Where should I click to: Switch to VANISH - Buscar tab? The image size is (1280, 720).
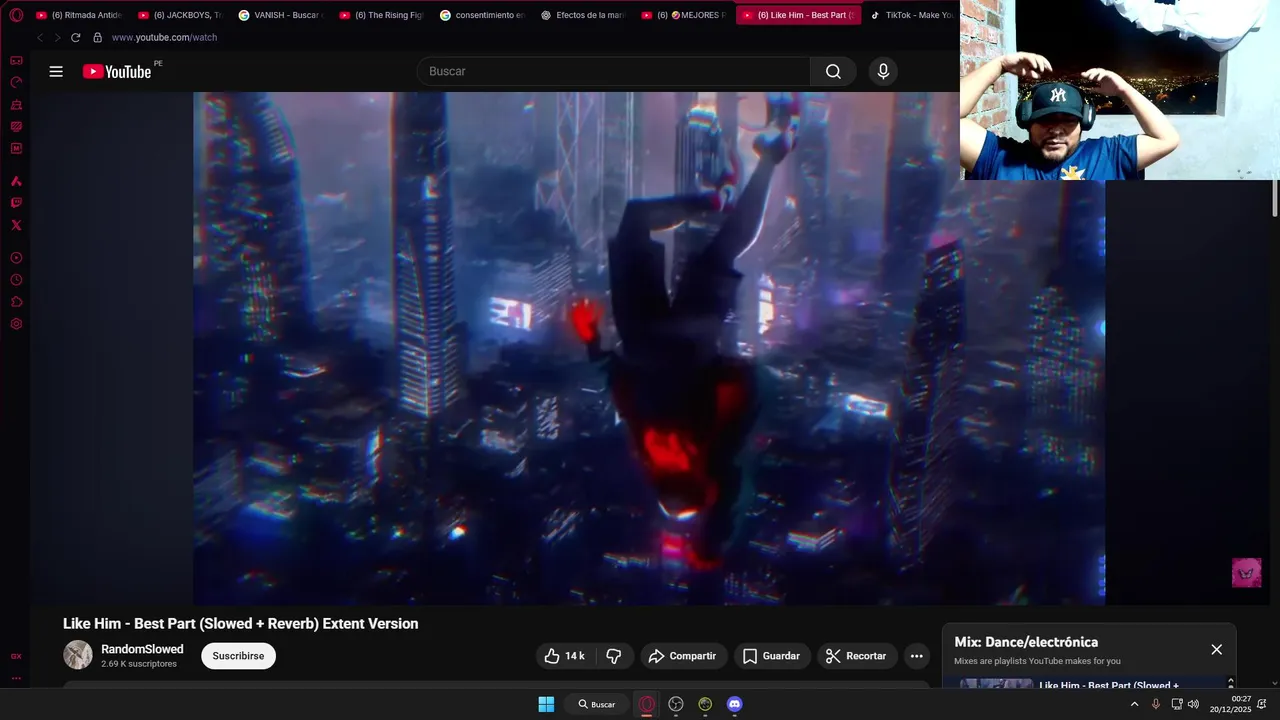[281, 15]
